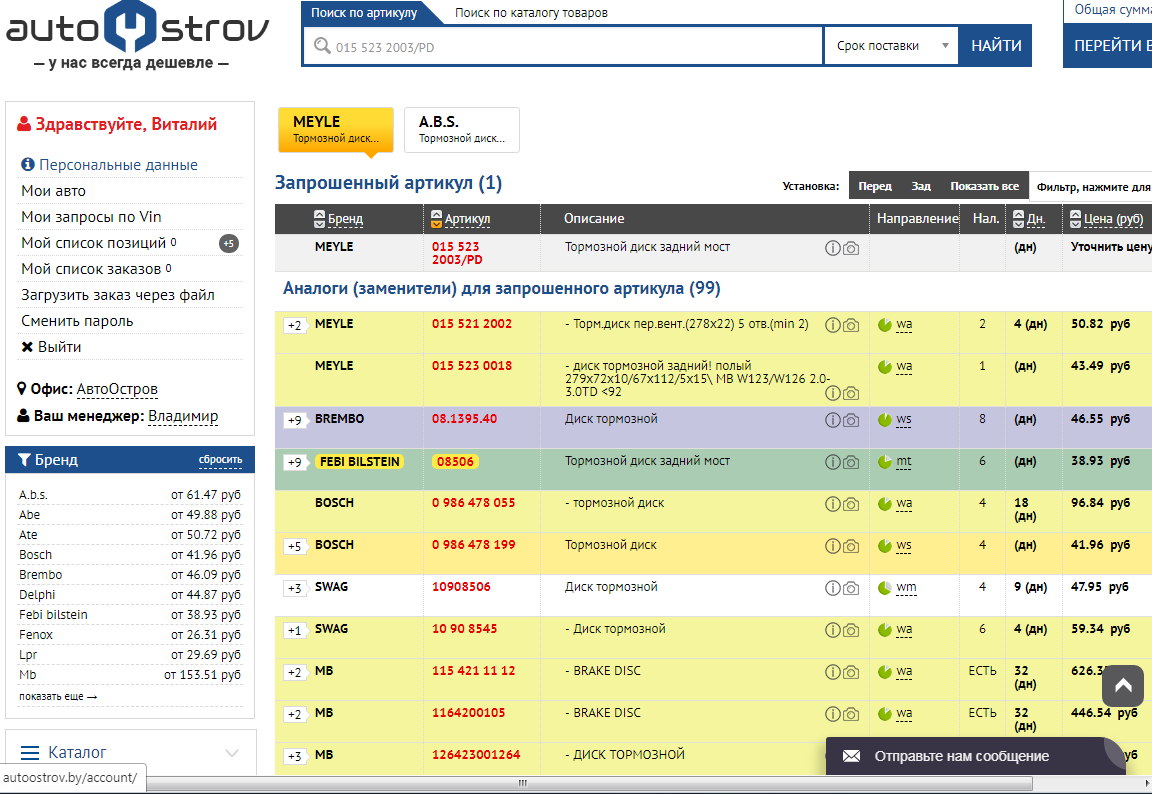Image resolution: width=1152 pixels, height=794 pixels.
Task: Sort table by Бренд sort icon
Action: point(319,219)
